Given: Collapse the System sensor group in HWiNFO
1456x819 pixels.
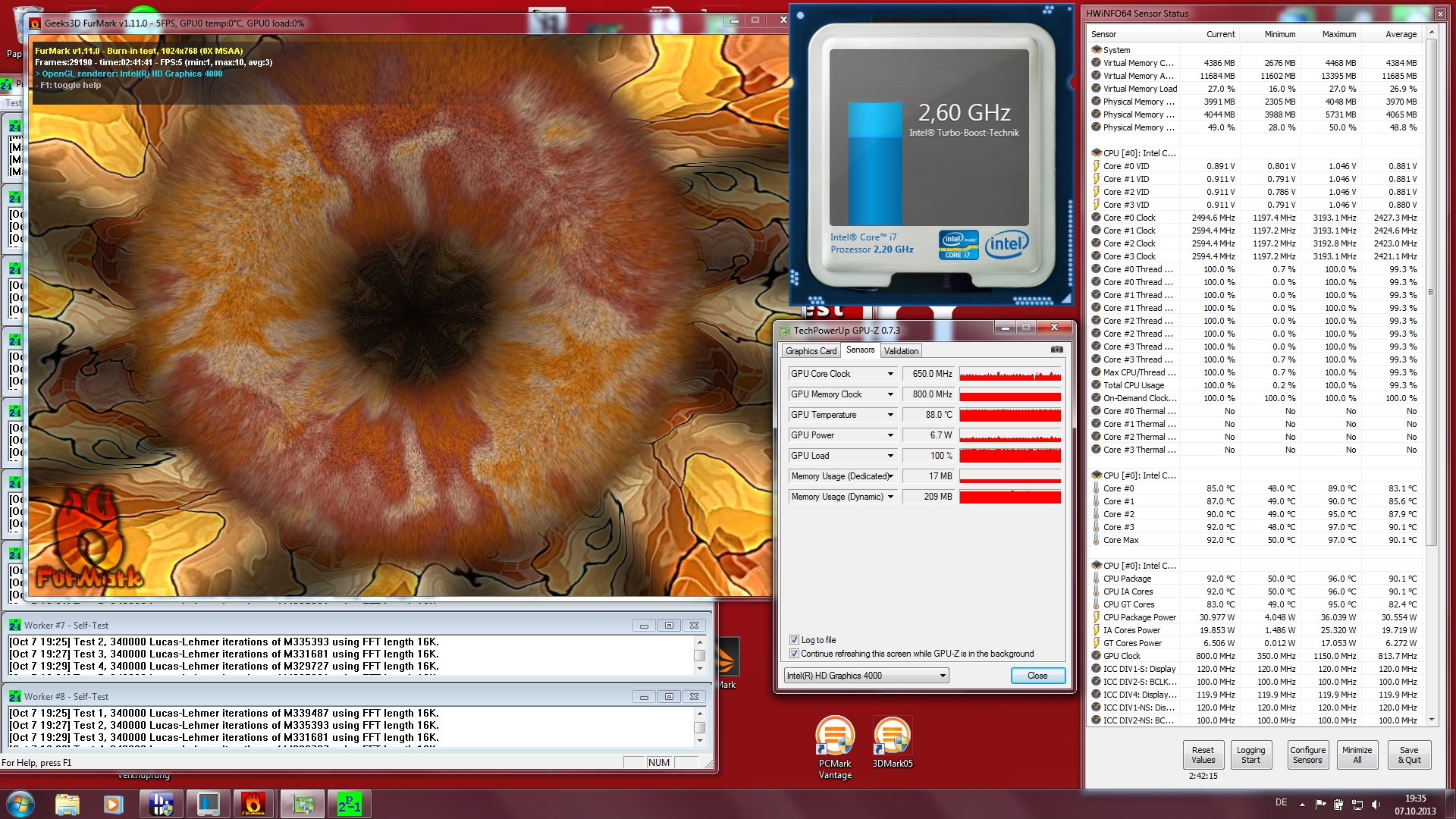Looking at the screenshot, I should [x=1096, y=50].
